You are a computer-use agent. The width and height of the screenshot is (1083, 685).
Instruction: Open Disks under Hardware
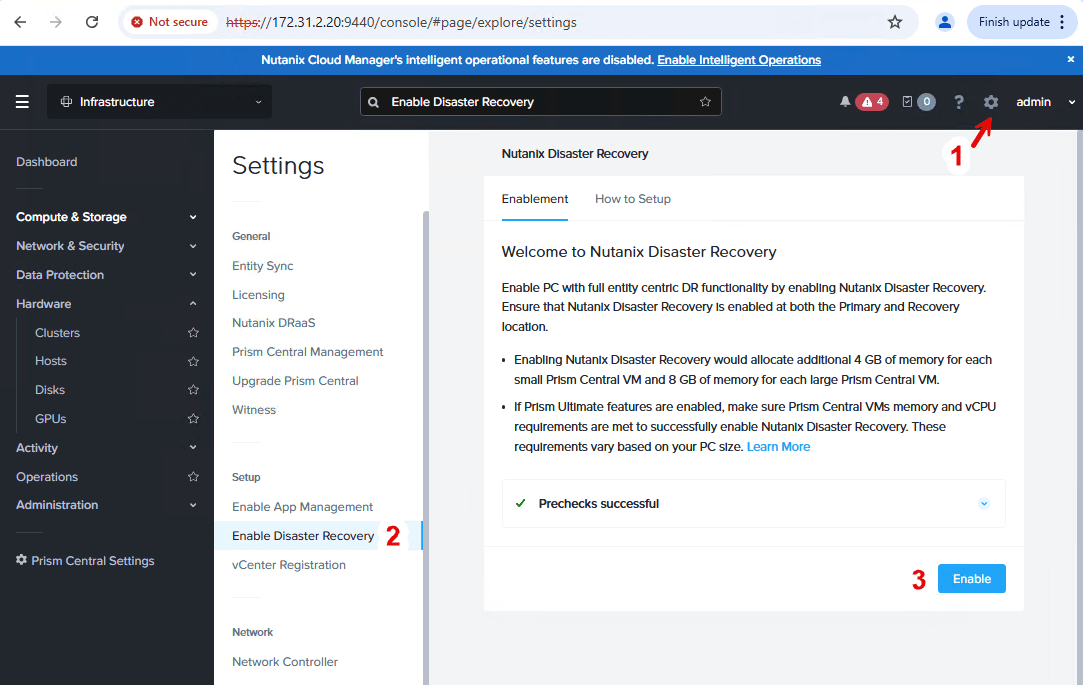coord(50,390)
